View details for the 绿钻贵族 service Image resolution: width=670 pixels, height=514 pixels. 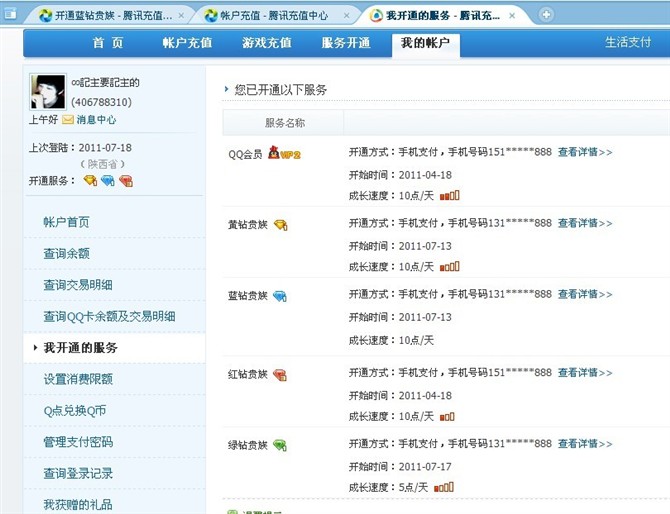click(585, 444)
